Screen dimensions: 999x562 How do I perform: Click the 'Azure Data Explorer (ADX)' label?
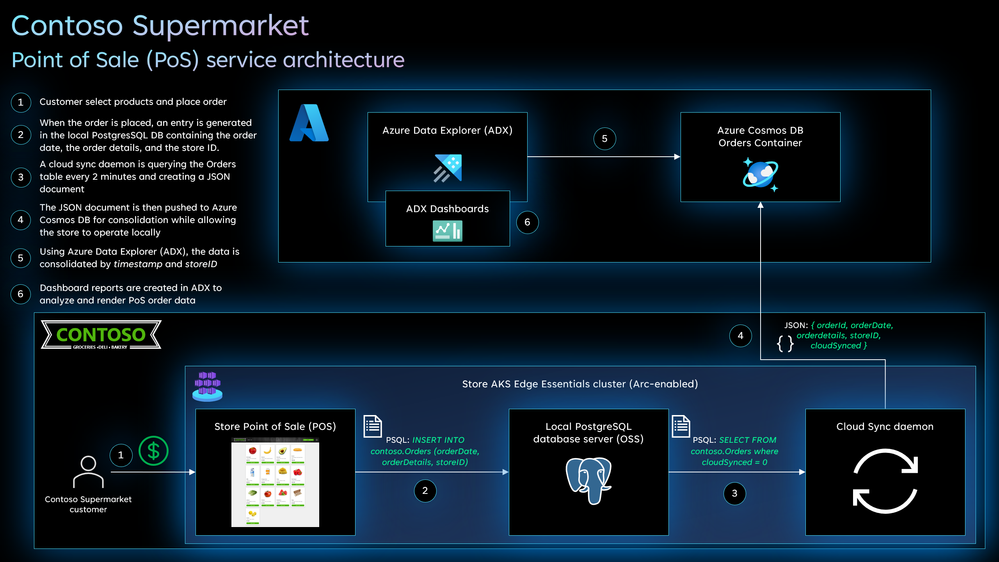pyautogui.click(x=447, y=130)
